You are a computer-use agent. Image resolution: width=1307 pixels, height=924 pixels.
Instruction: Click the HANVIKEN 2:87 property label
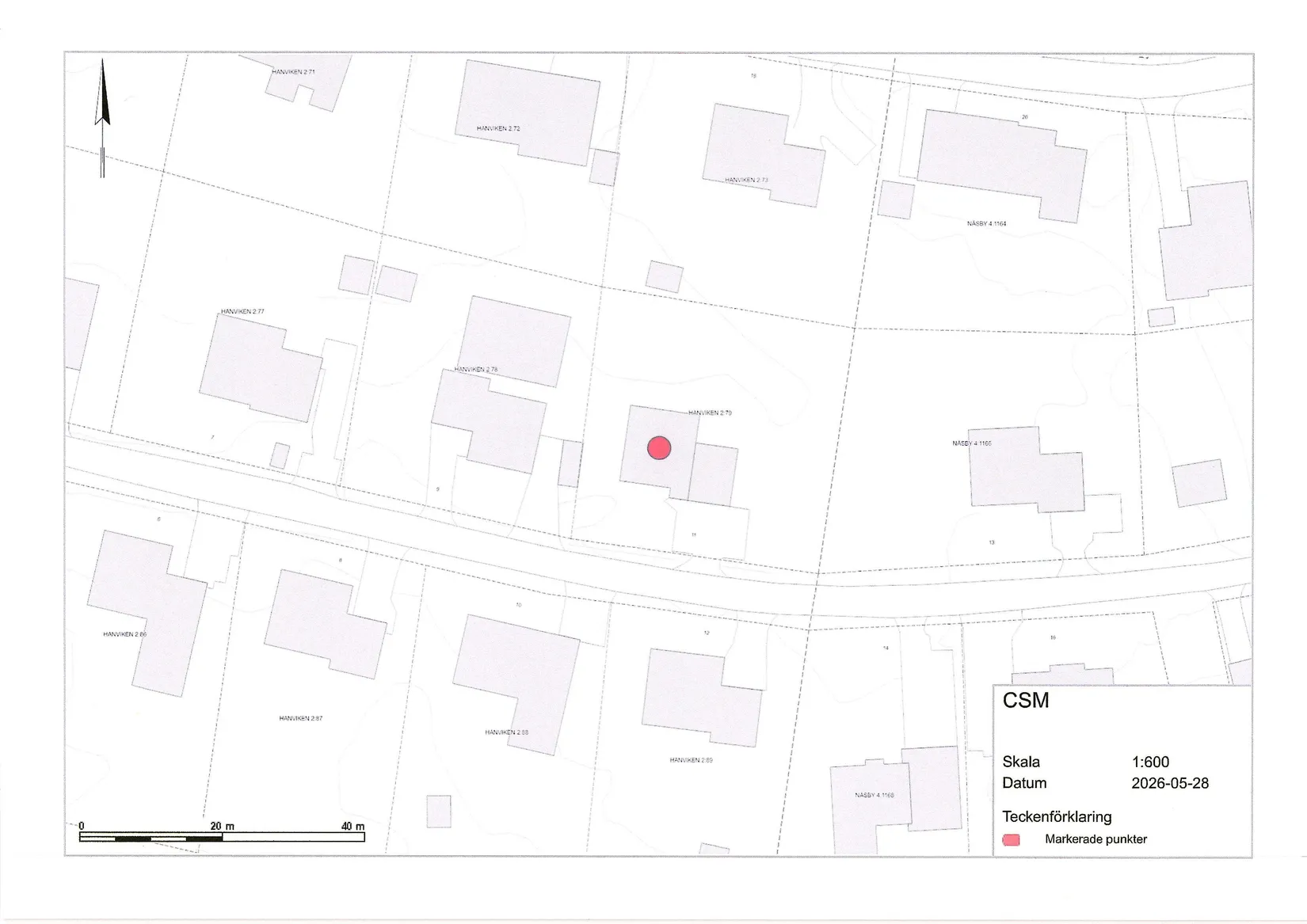(301, 719)
